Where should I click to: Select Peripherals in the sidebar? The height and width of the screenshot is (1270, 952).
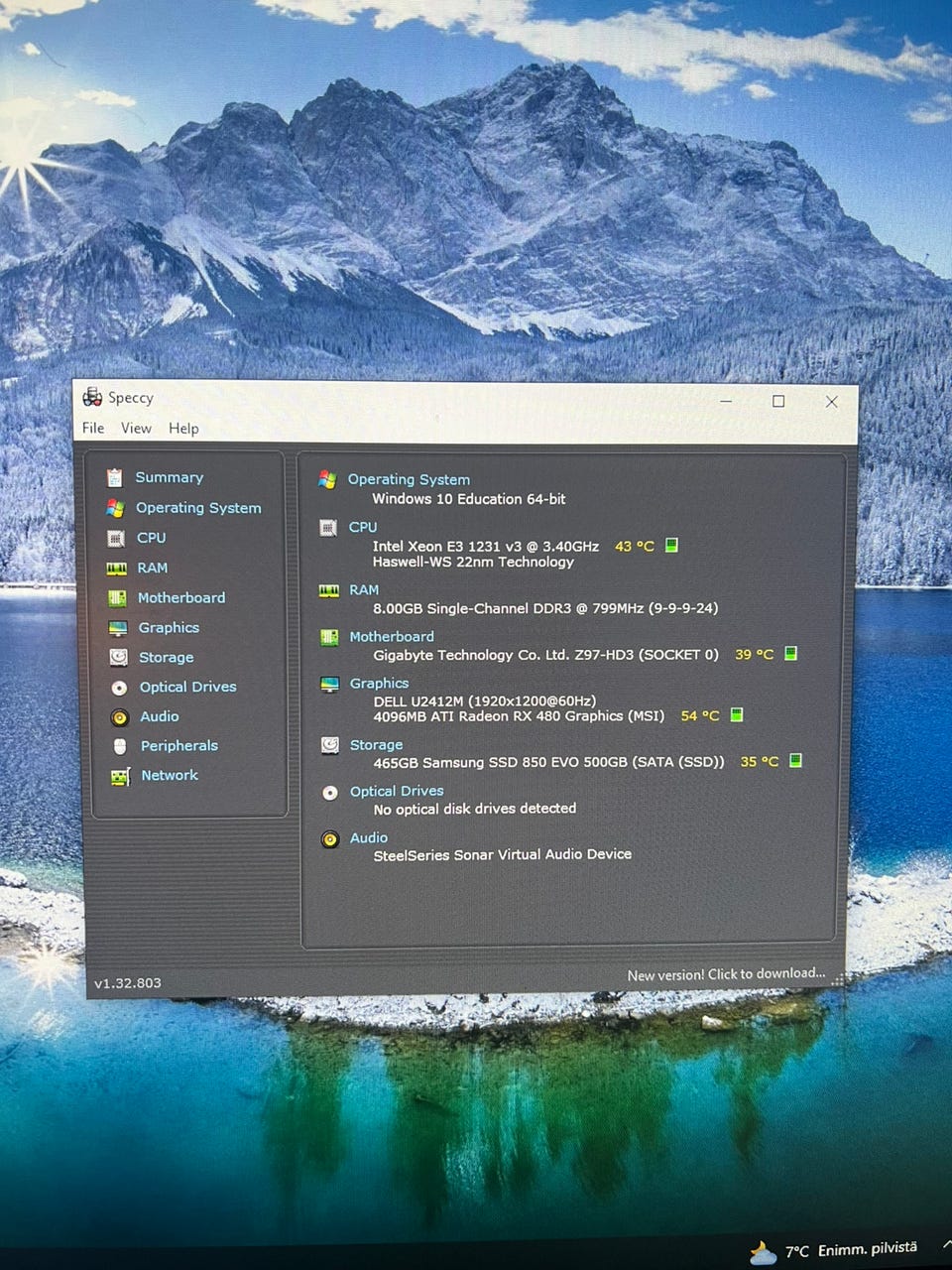tap(179, 745)
